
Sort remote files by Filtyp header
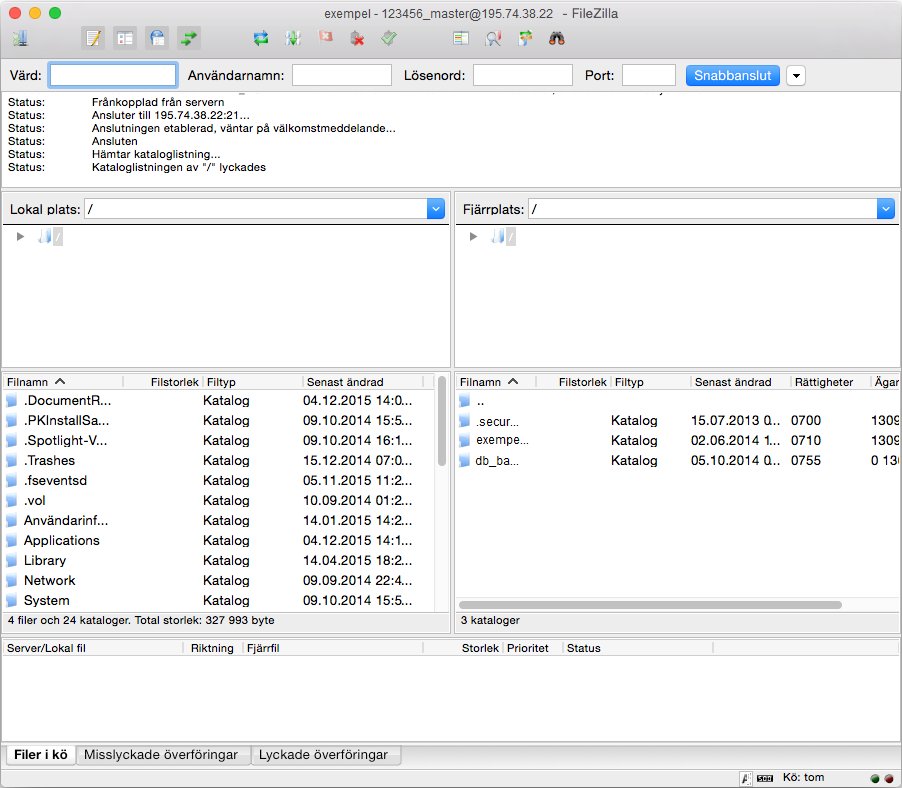pos(650,382)
